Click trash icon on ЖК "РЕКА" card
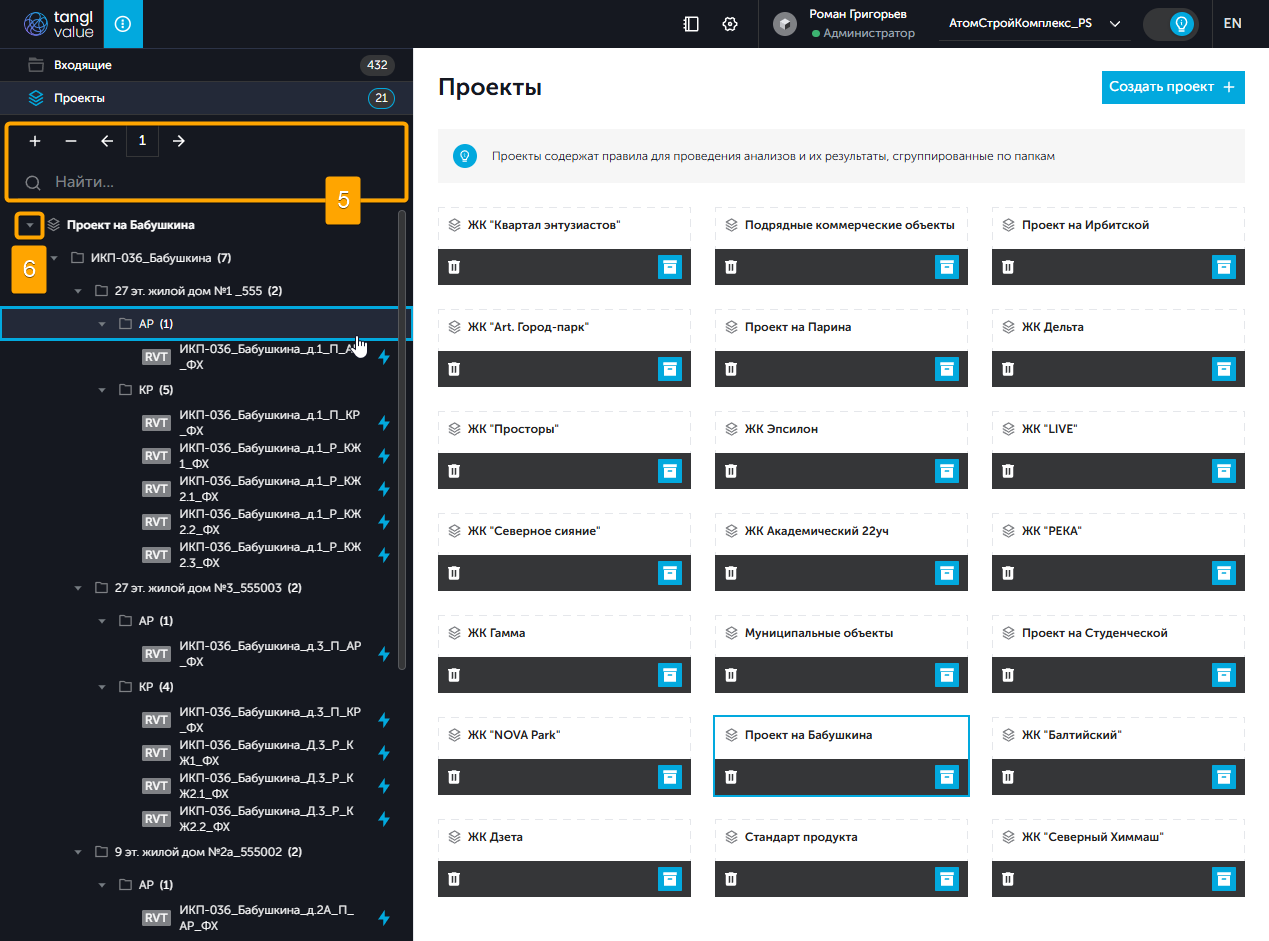Viewport: 1269px width, 941px height. [1008, 573]
